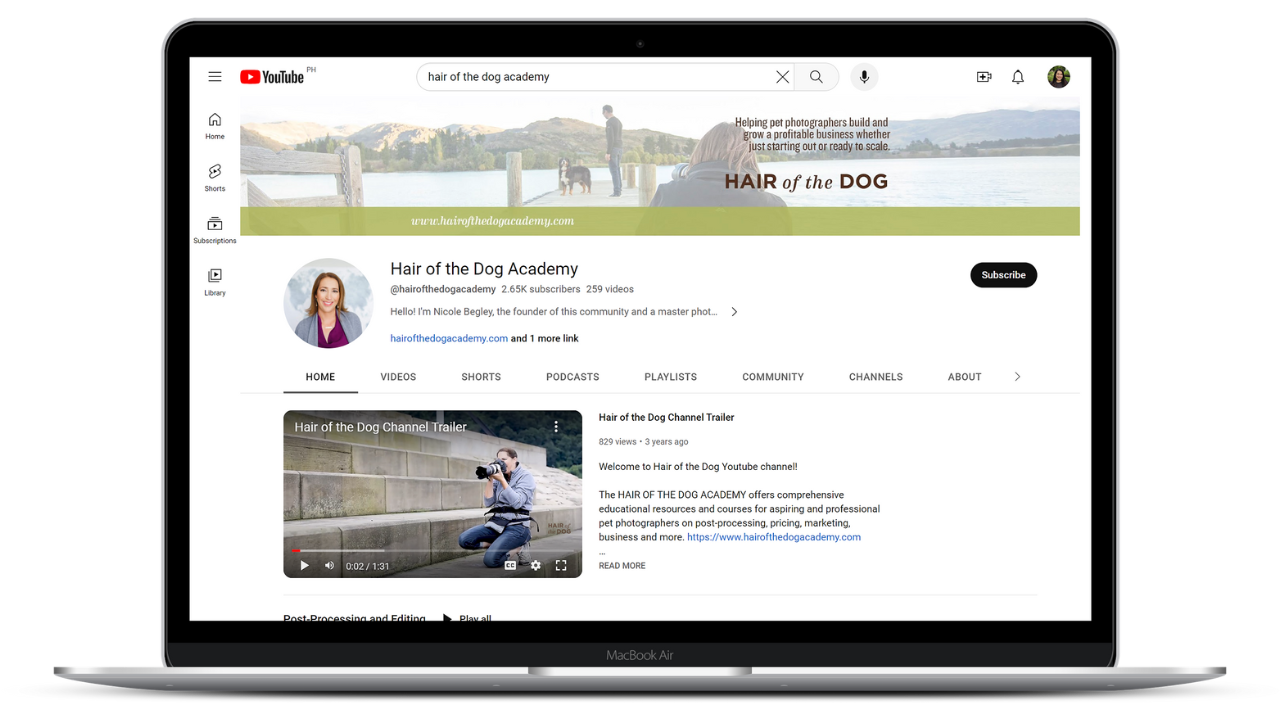This screenshot has width=1280, height=720.
Task: Open the ABOUT tab
Action: [965, 377]
